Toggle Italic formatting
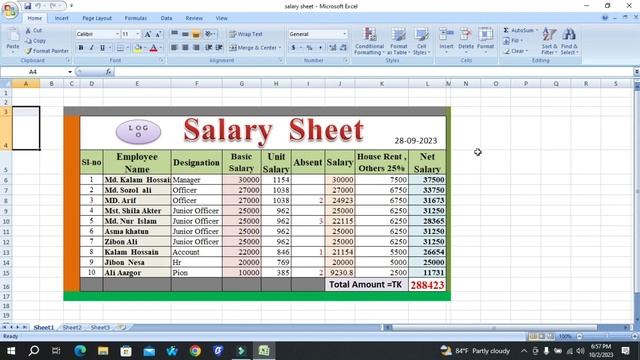Screen dimensions: 640x360 pos(91,48)
